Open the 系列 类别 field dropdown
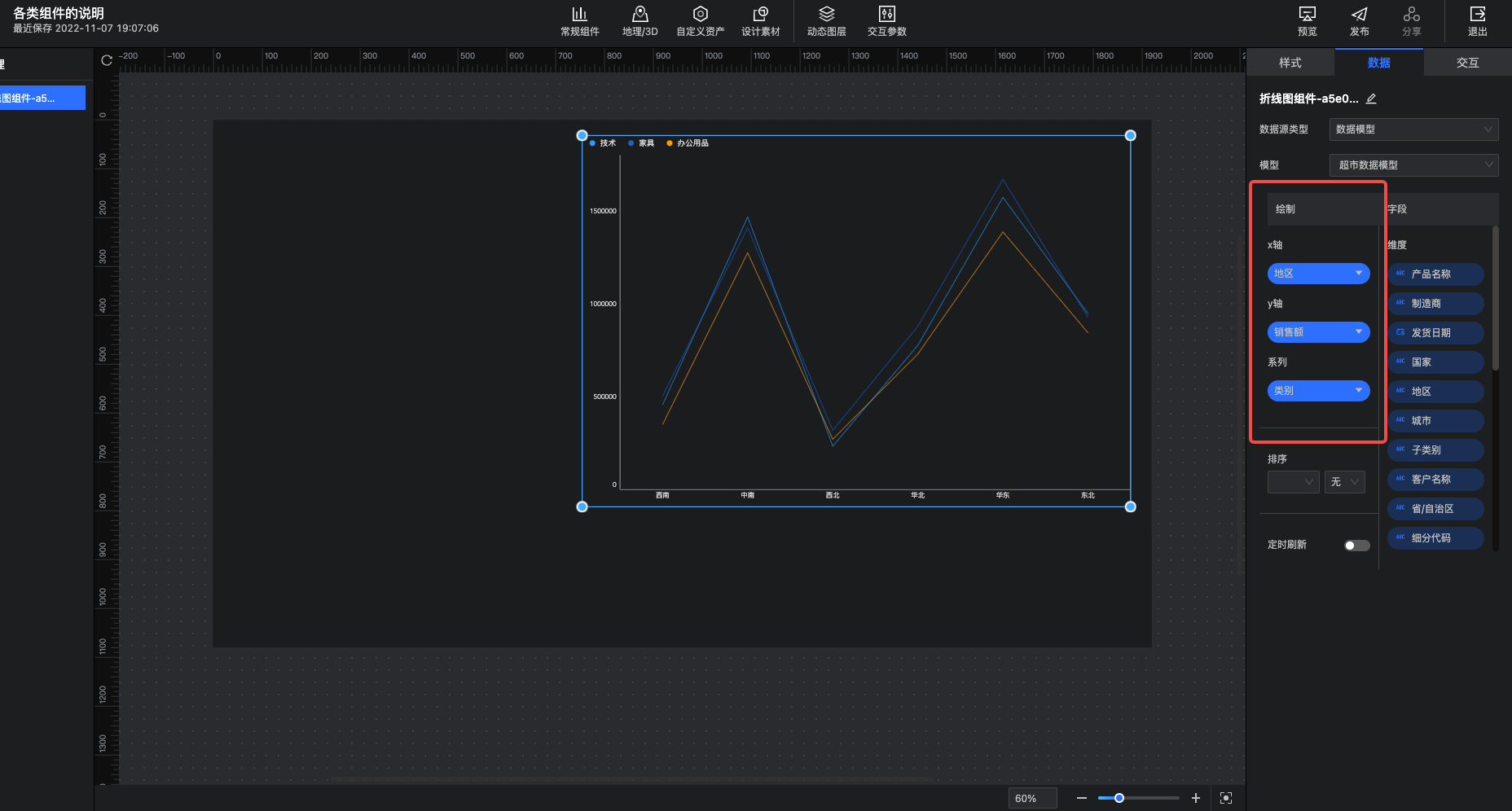The image size is (1512, 811). click(x=1318, y=391)
